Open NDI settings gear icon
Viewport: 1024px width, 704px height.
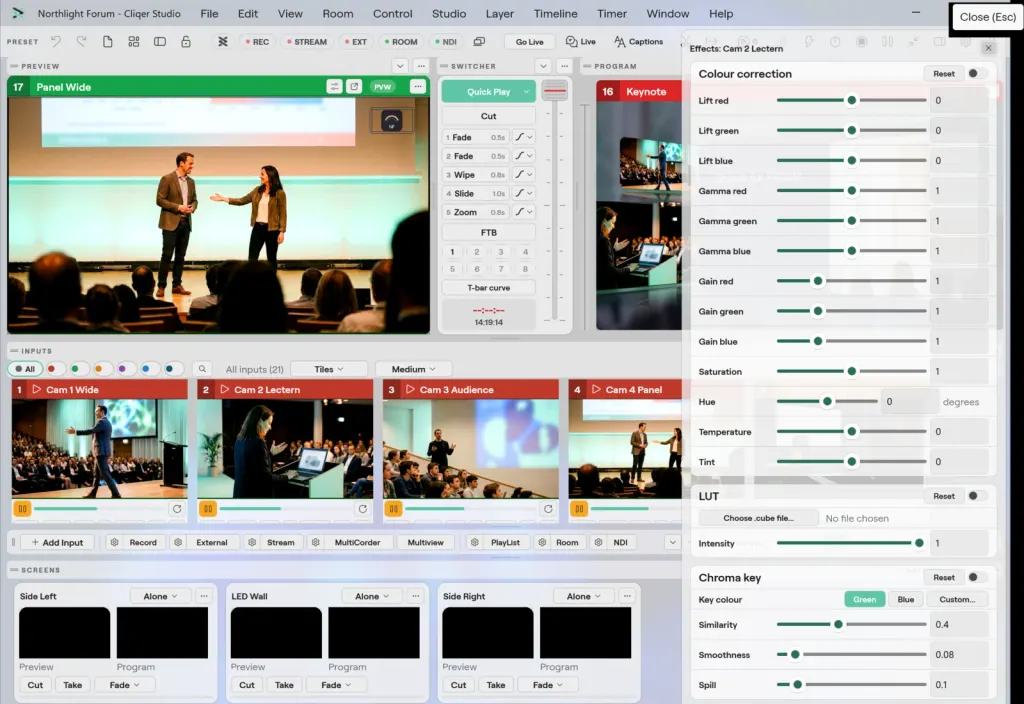598,542
